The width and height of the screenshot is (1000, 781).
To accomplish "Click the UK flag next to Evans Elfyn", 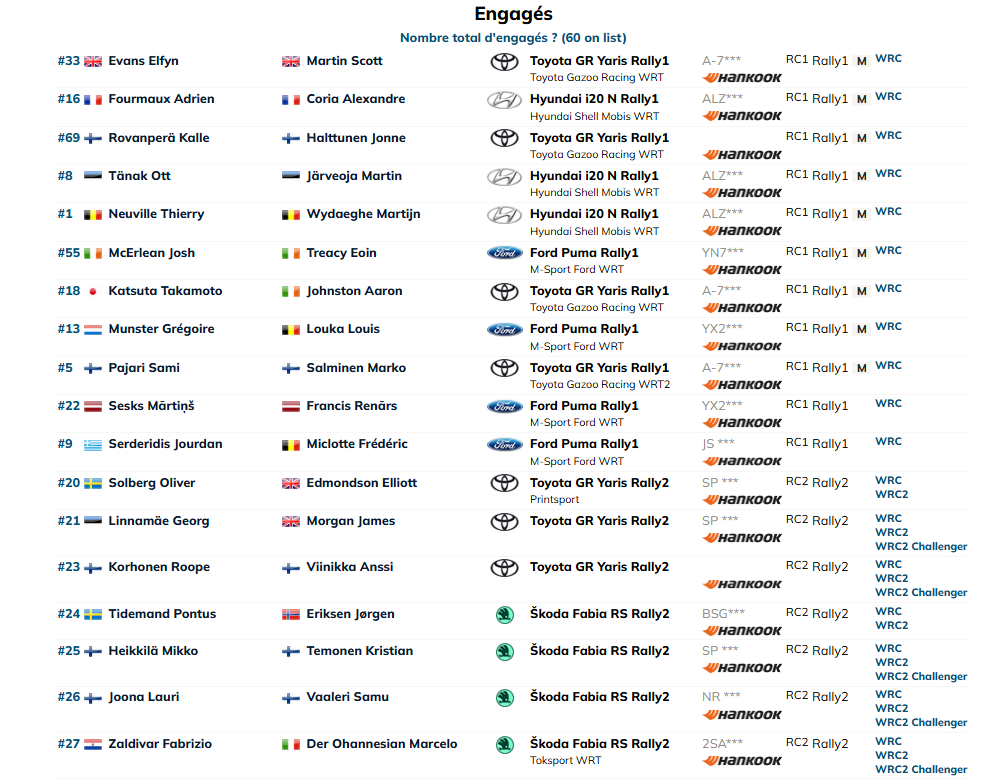I will (93, 62).
